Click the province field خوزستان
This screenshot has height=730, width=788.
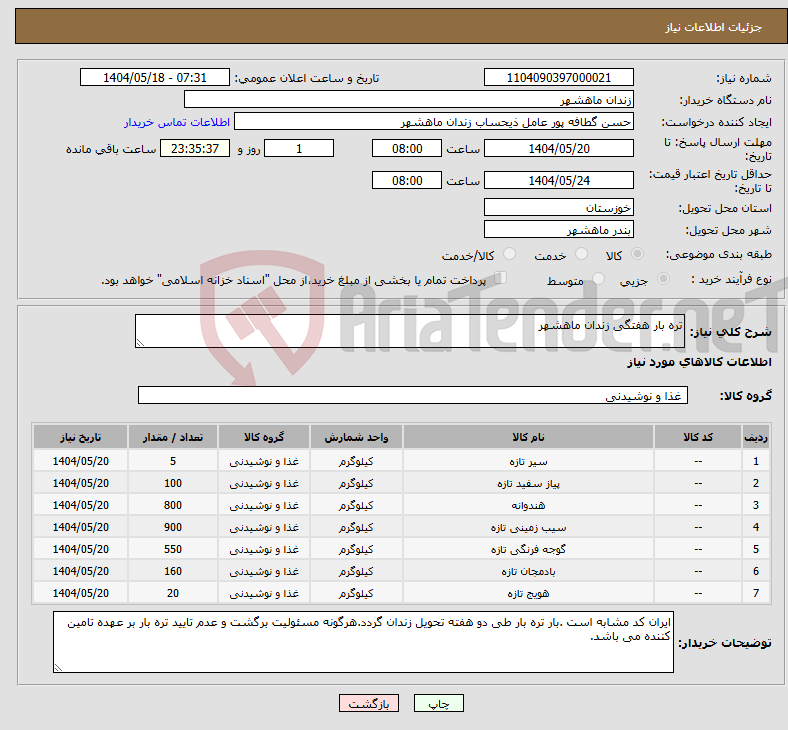558,207
